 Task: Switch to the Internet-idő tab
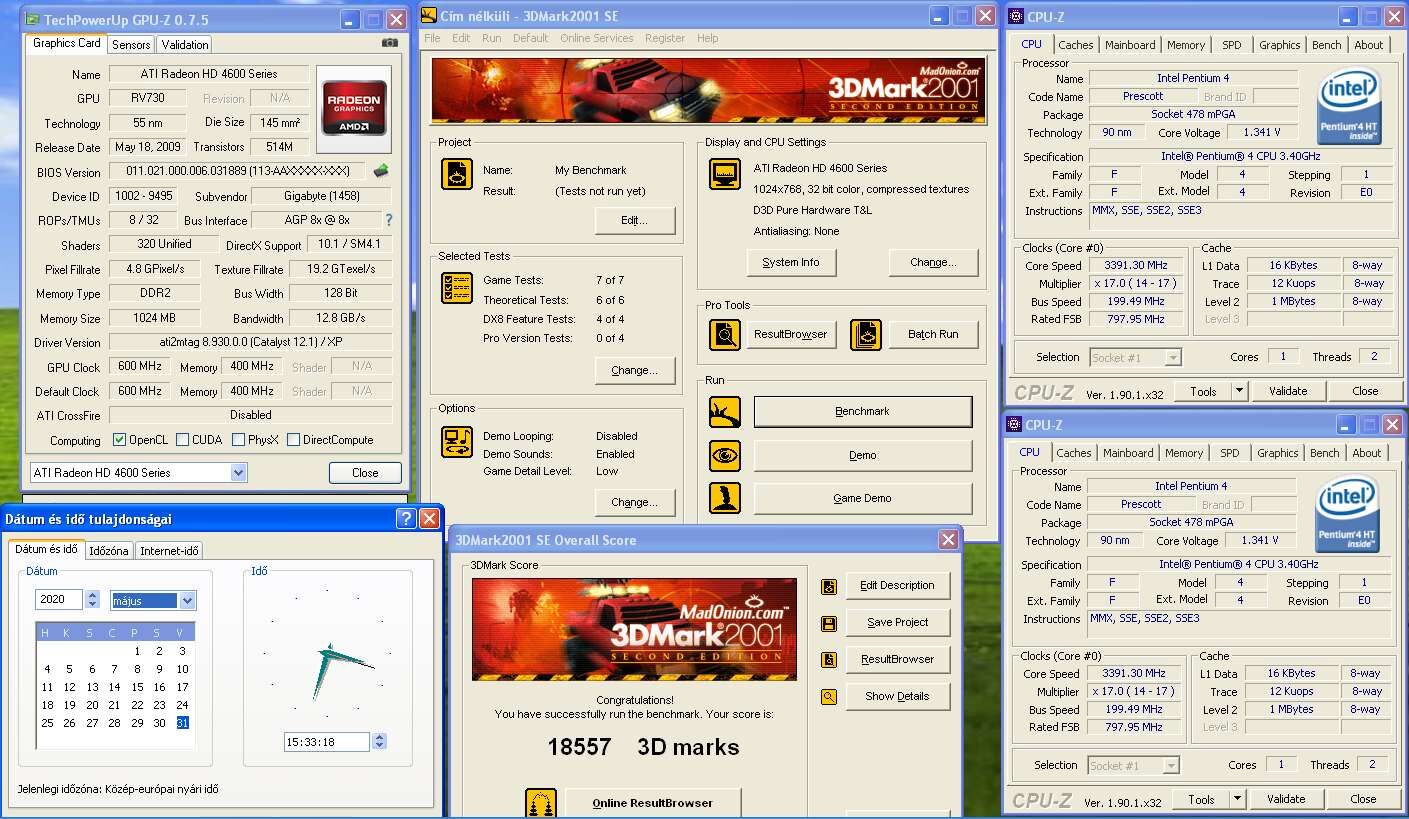tap(169, 551)
